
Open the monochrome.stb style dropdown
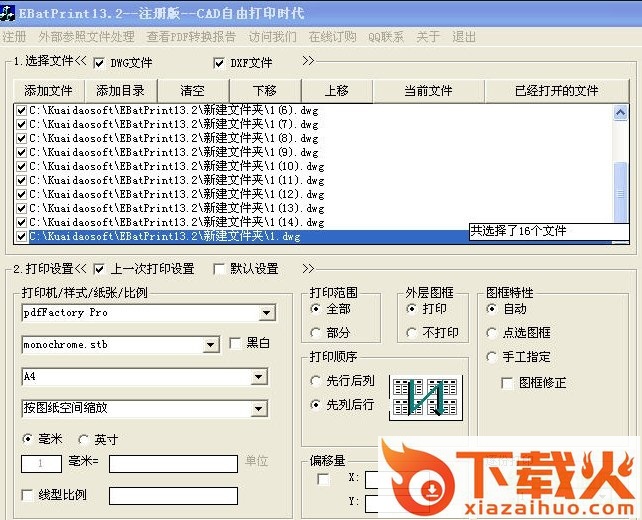210,345
